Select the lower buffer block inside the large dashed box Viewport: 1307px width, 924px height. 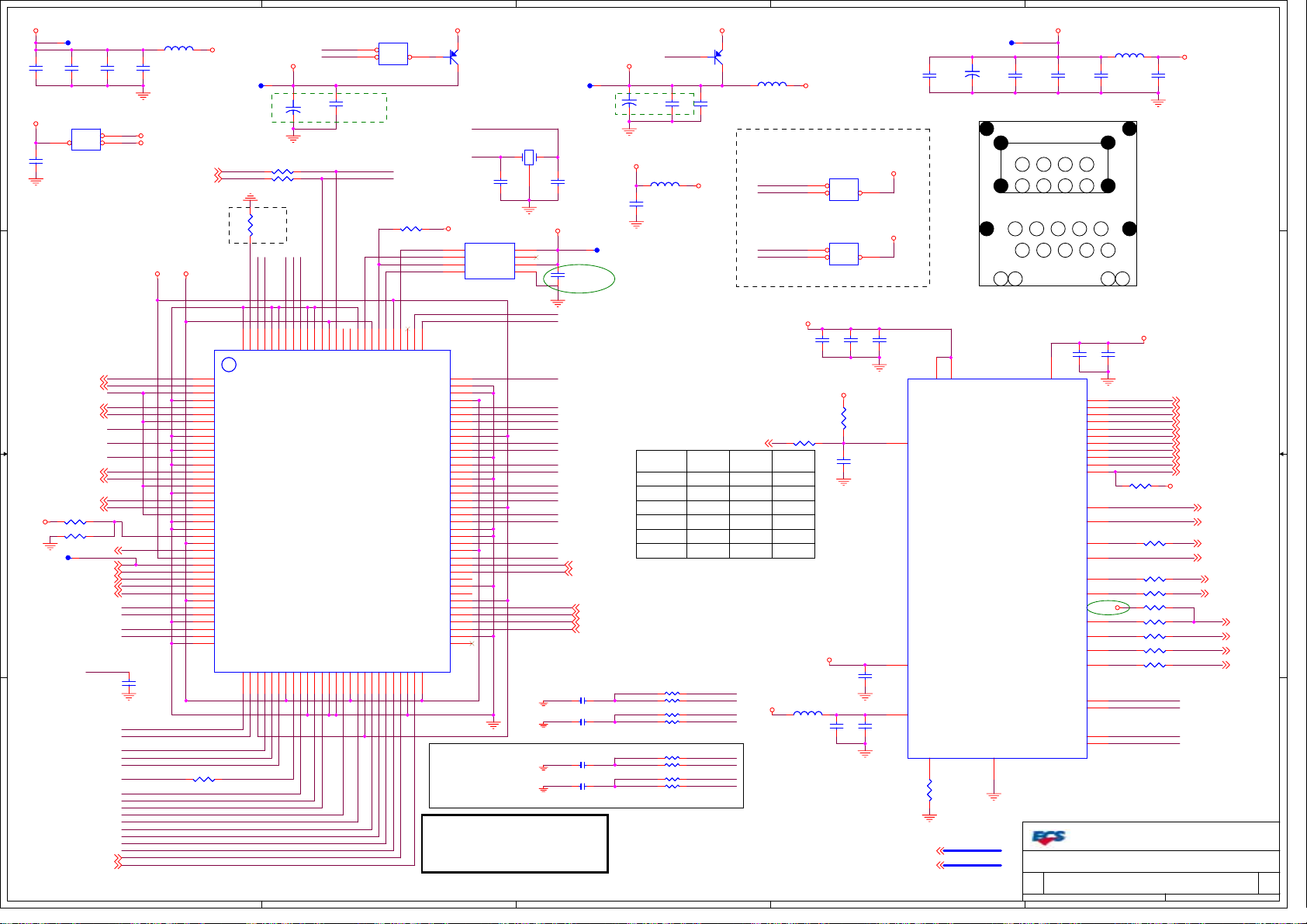[x=844, y=254]
